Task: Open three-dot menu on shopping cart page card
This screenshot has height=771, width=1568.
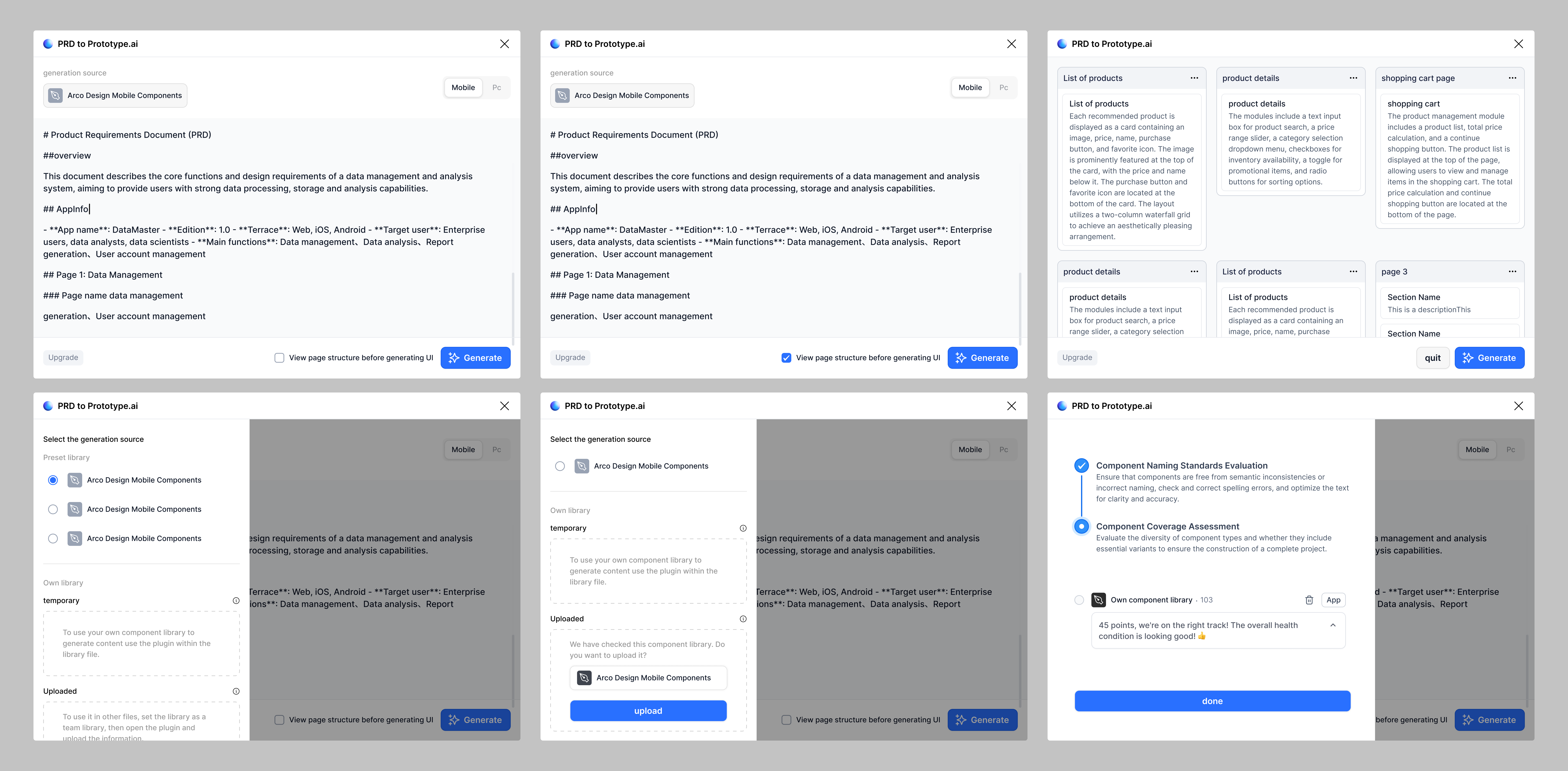Action: point(1512,78)
